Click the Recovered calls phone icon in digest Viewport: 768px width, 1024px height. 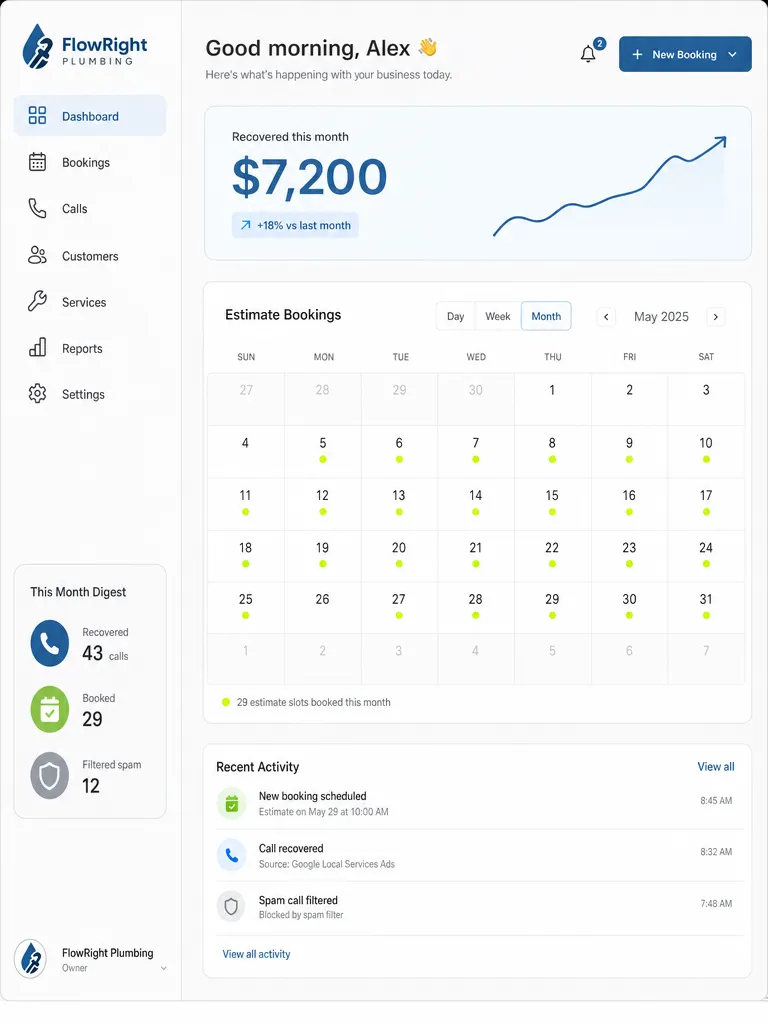(x=50, y=643)
